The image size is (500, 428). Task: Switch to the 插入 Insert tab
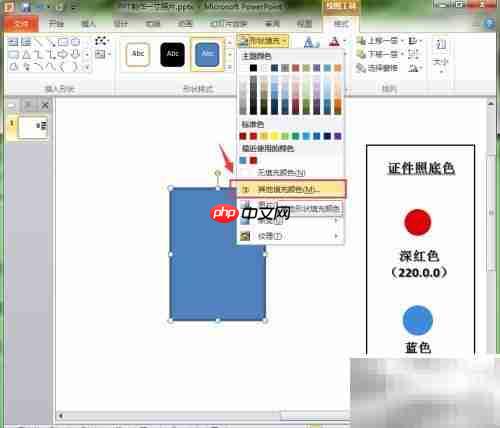89,24
